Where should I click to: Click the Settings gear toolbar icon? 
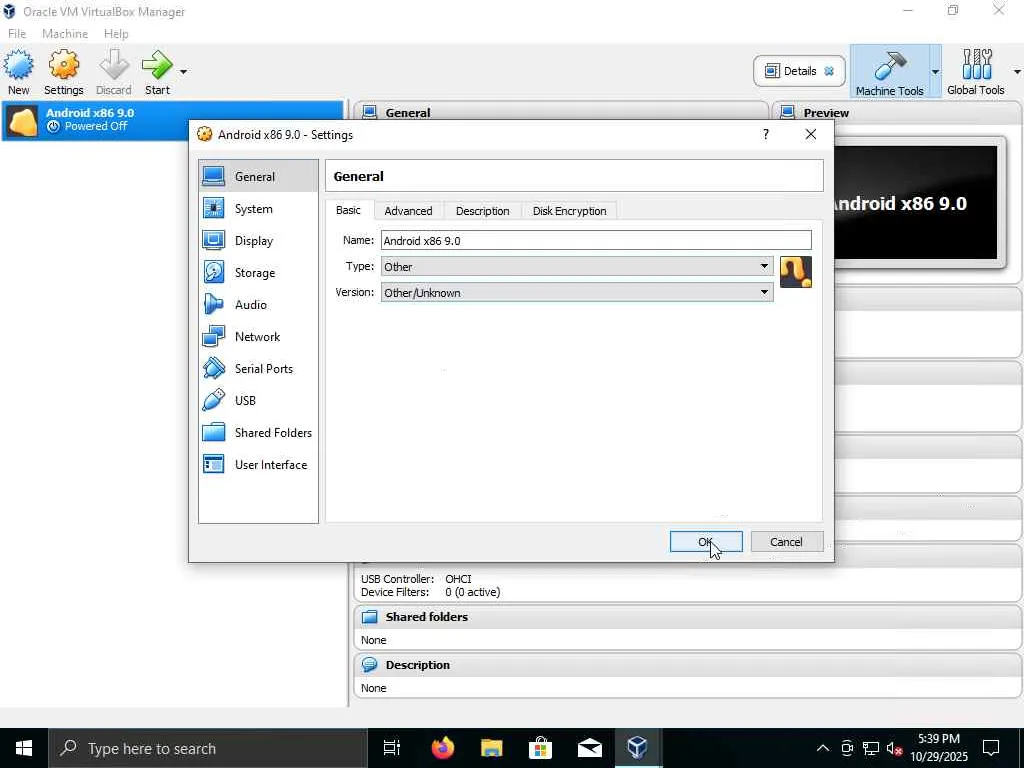[63, 65]
